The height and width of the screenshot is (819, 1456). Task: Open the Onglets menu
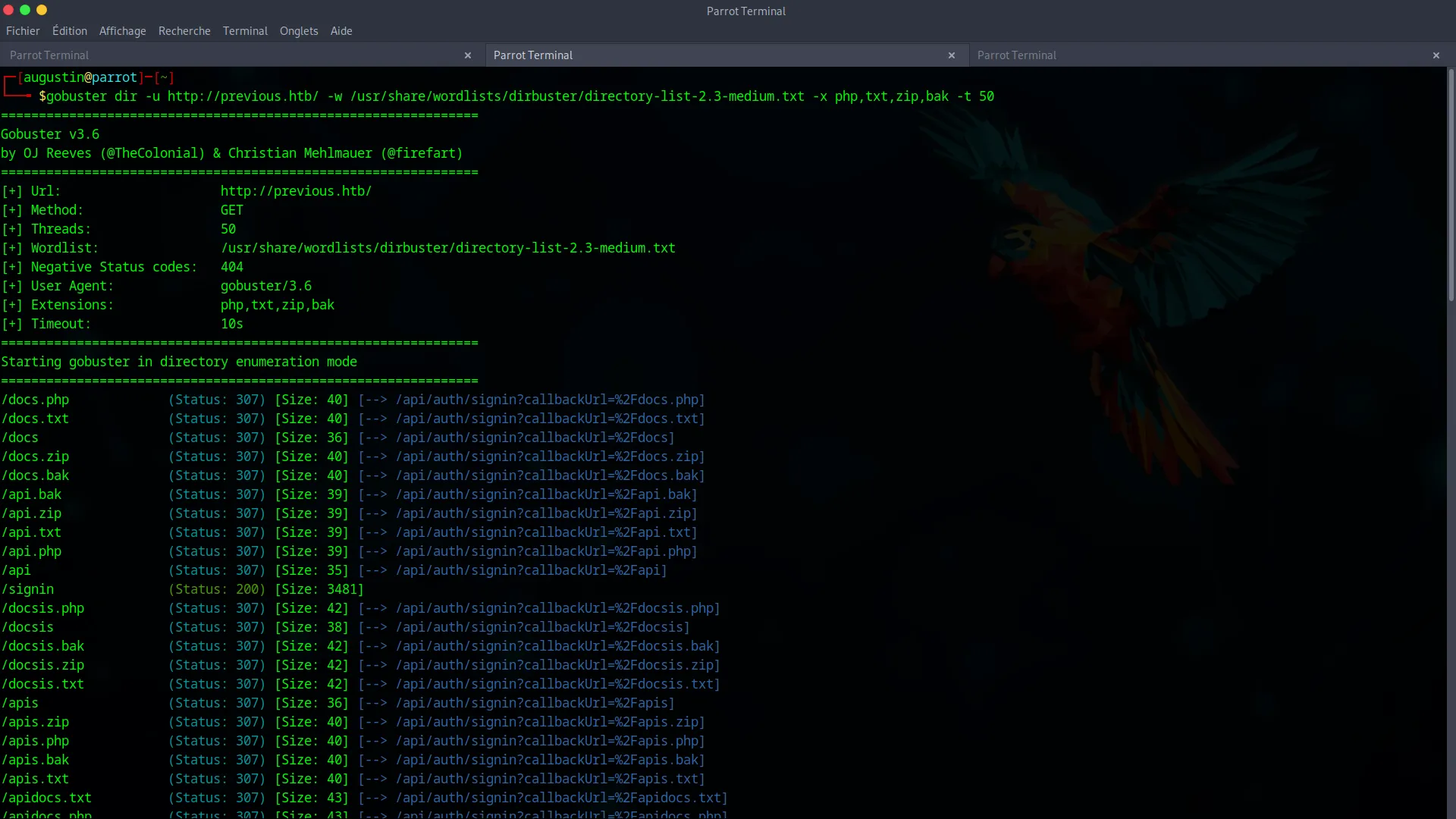coord(299,31)
